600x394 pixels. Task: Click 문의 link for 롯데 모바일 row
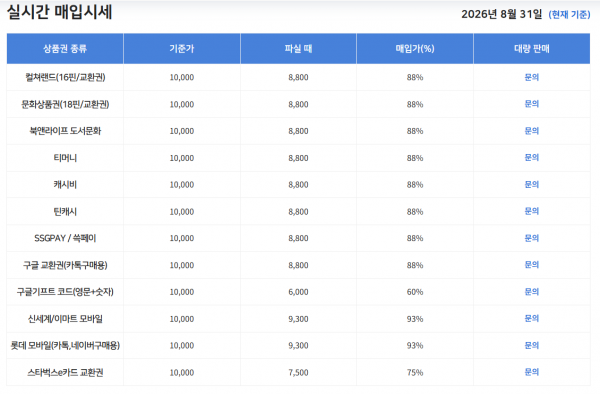(532, 345)
